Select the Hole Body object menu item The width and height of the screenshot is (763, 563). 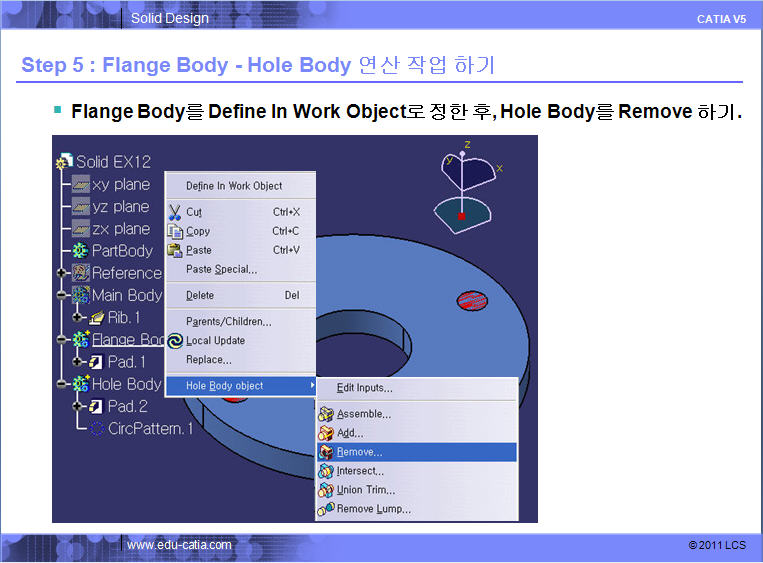(241, 386)
